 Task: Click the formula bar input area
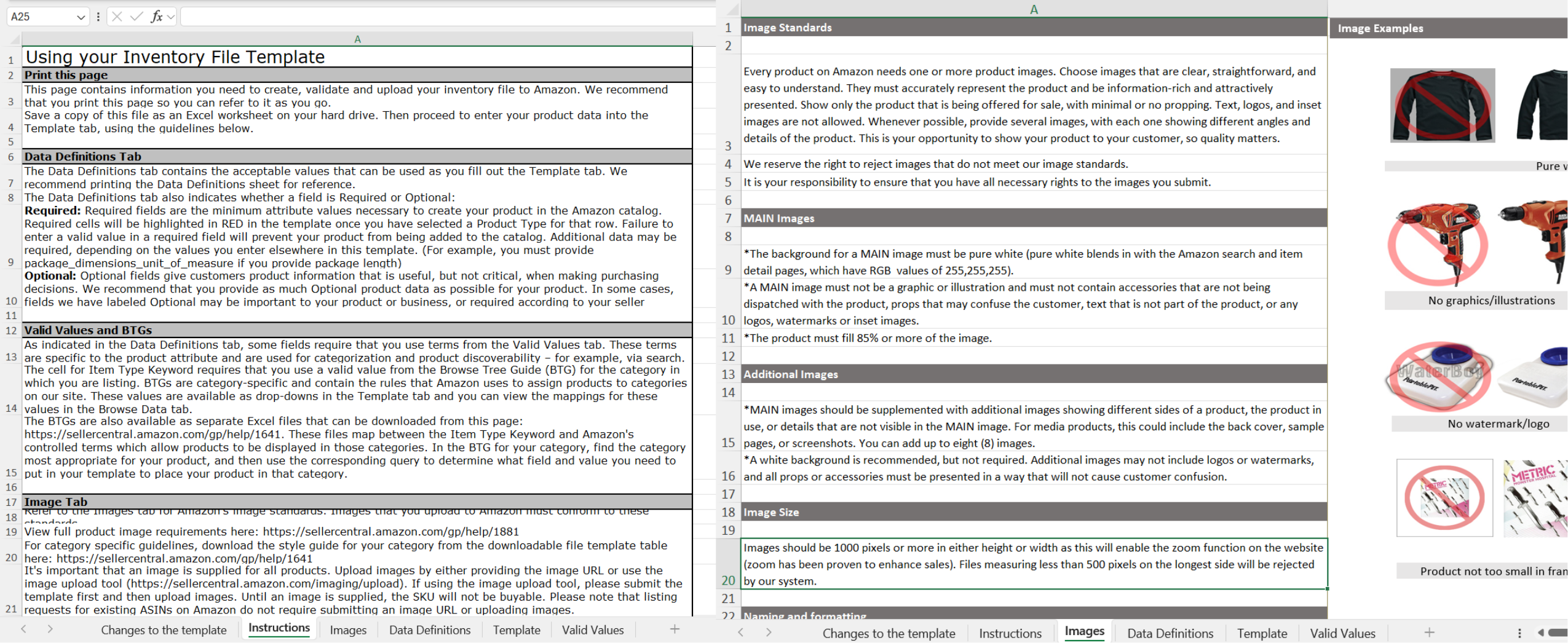(x=448, y=17)
